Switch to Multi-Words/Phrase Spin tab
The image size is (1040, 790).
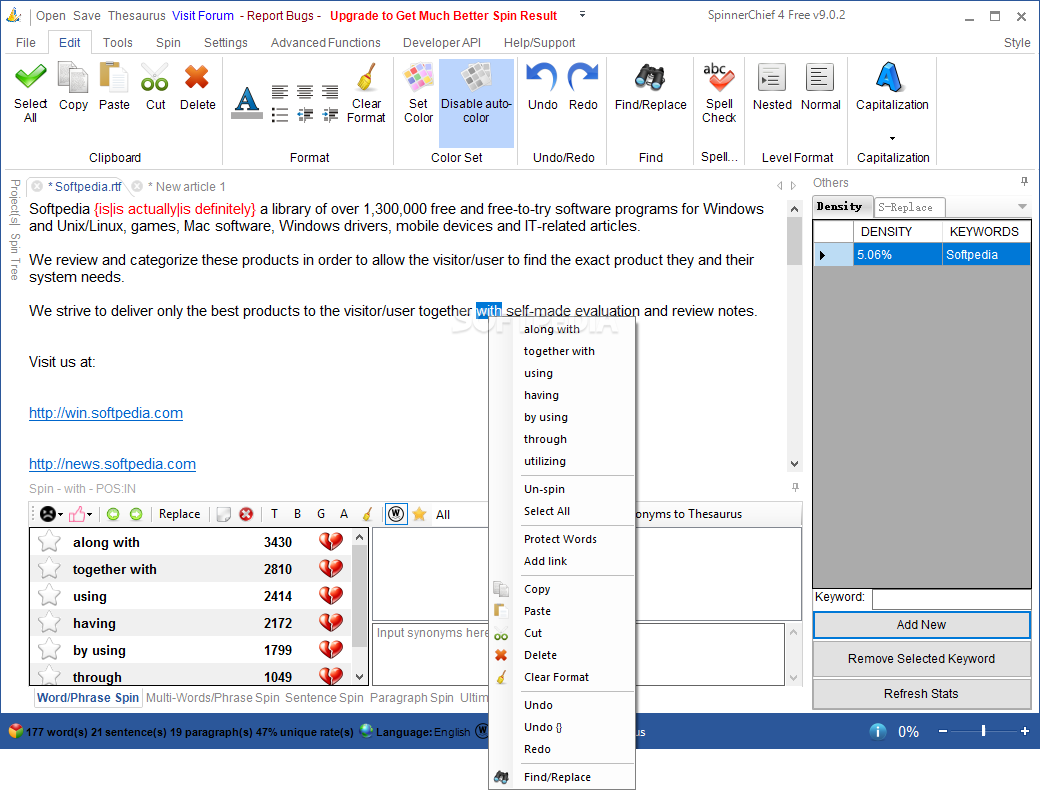pos(213,698)
